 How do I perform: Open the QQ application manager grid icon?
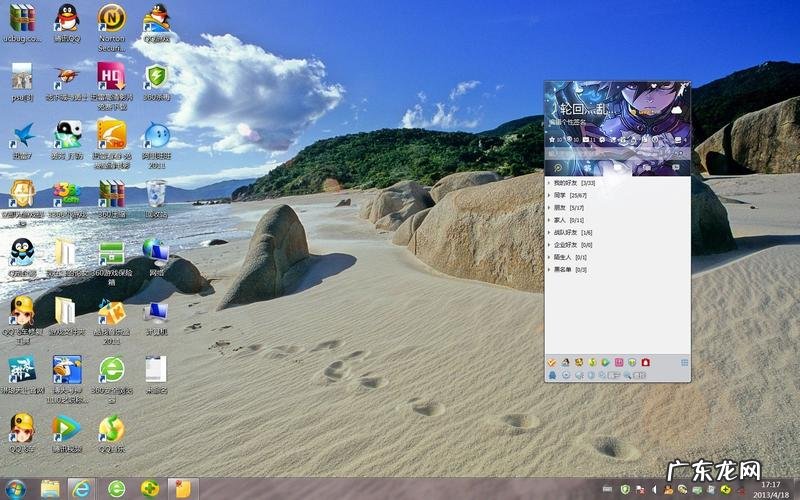pos(684,362)
